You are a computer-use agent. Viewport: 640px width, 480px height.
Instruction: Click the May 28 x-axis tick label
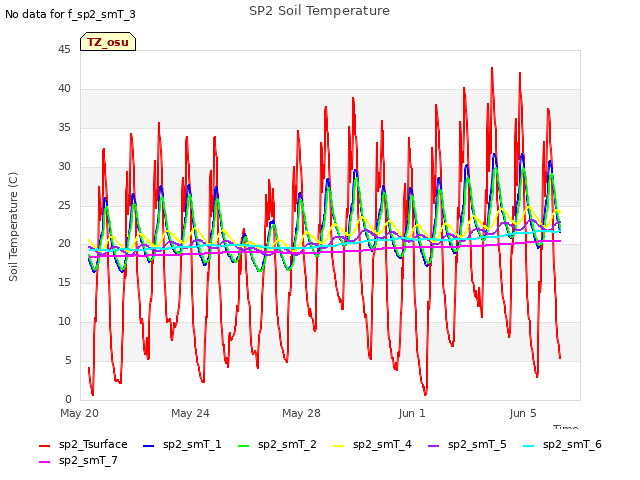pos(301,413)
